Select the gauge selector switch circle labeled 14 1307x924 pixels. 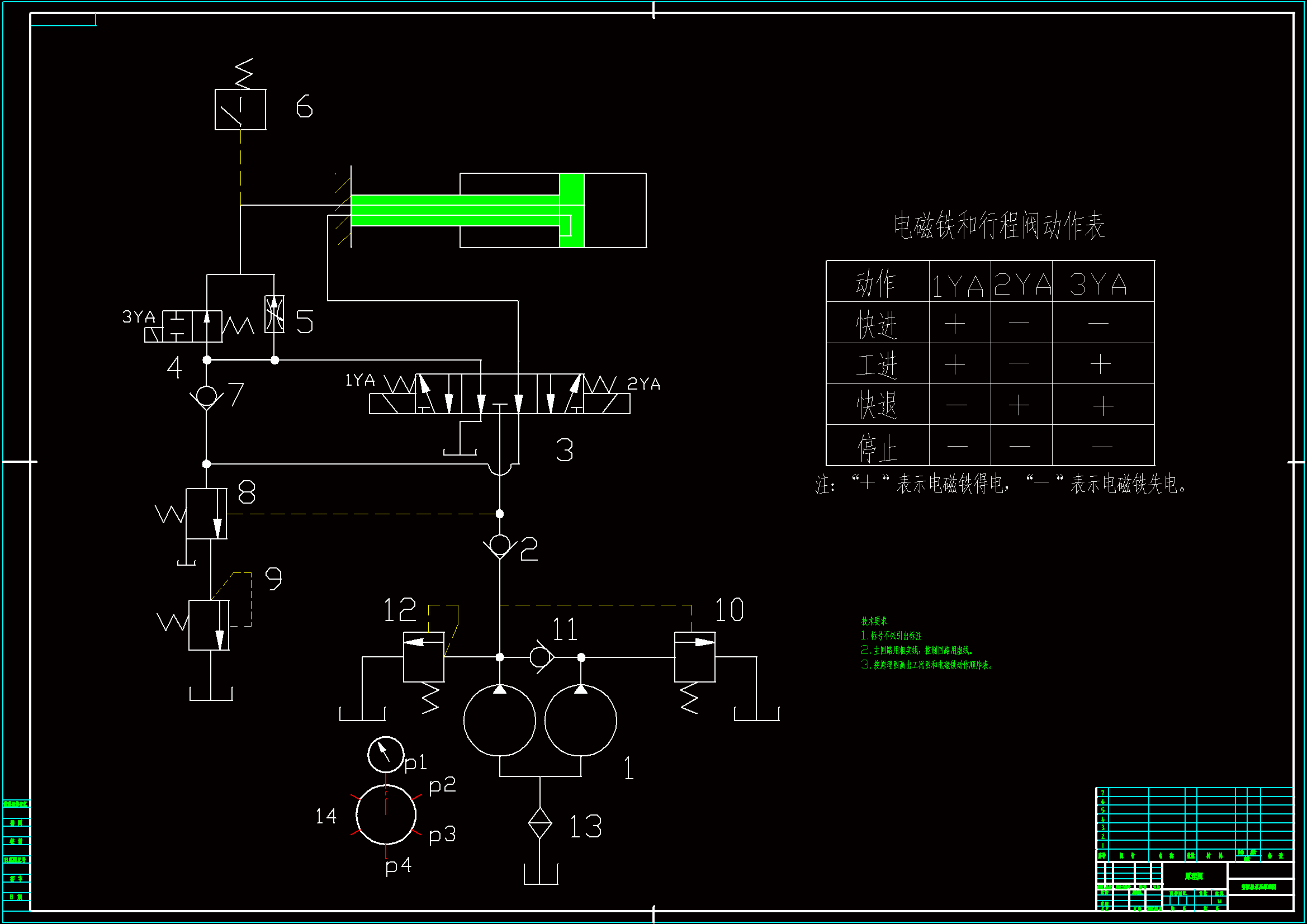386,814
